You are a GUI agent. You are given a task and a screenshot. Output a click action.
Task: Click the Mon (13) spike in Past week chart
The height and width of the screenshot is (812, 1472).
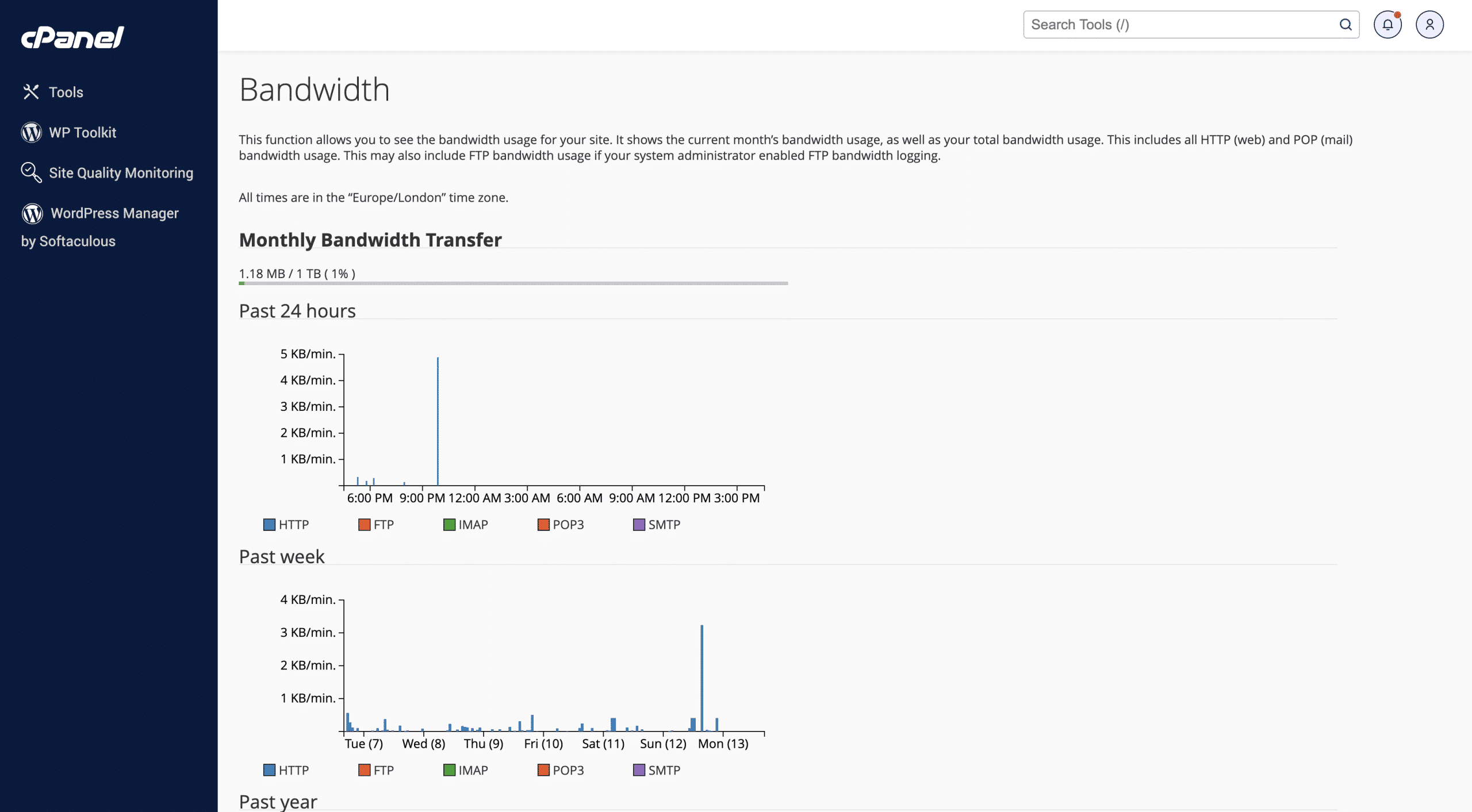[x=701, y=678]
